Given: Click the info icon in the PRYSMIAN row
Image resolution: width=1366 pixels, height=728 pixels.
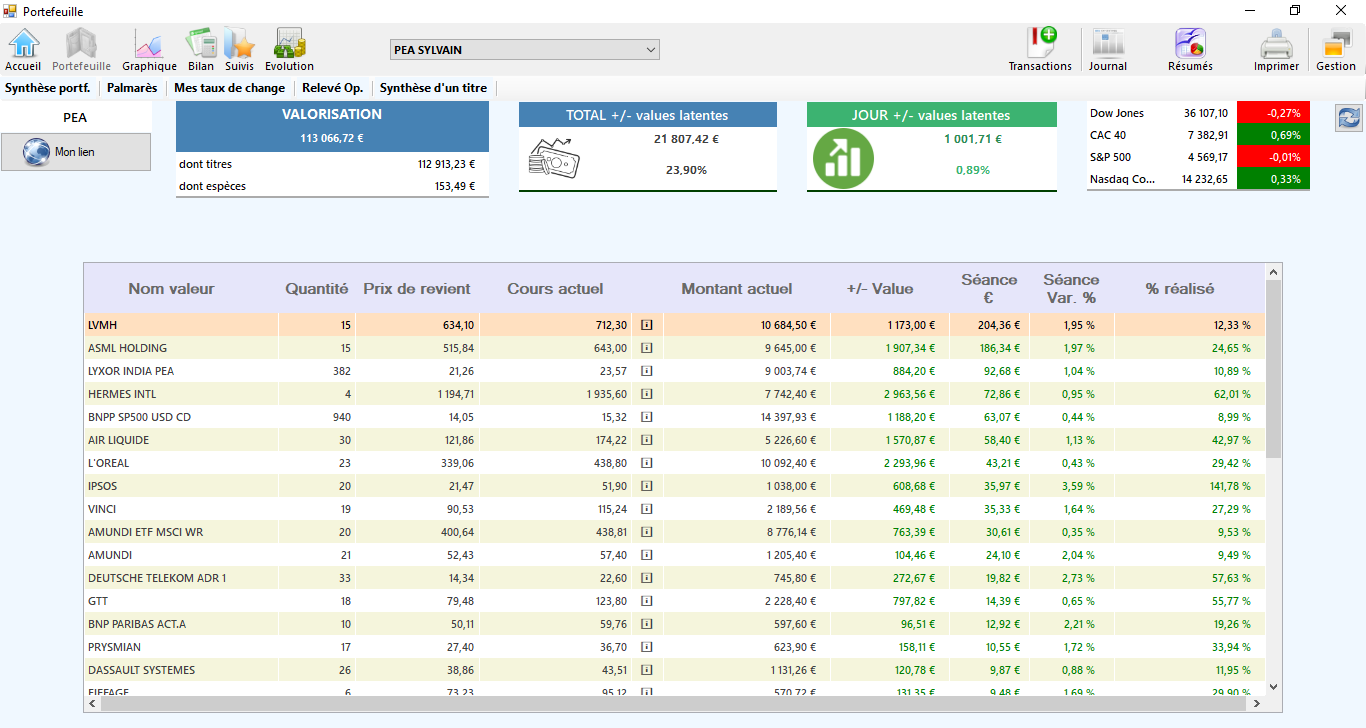Looking at the screenshot, I should [646, 647].
